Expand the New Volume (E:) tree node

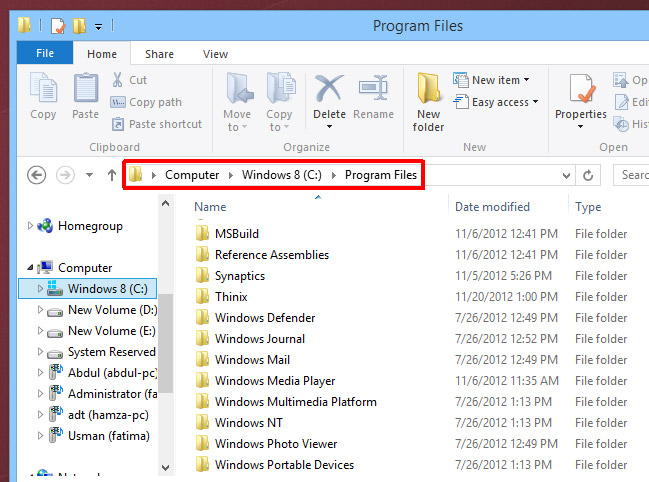[40, 331]
